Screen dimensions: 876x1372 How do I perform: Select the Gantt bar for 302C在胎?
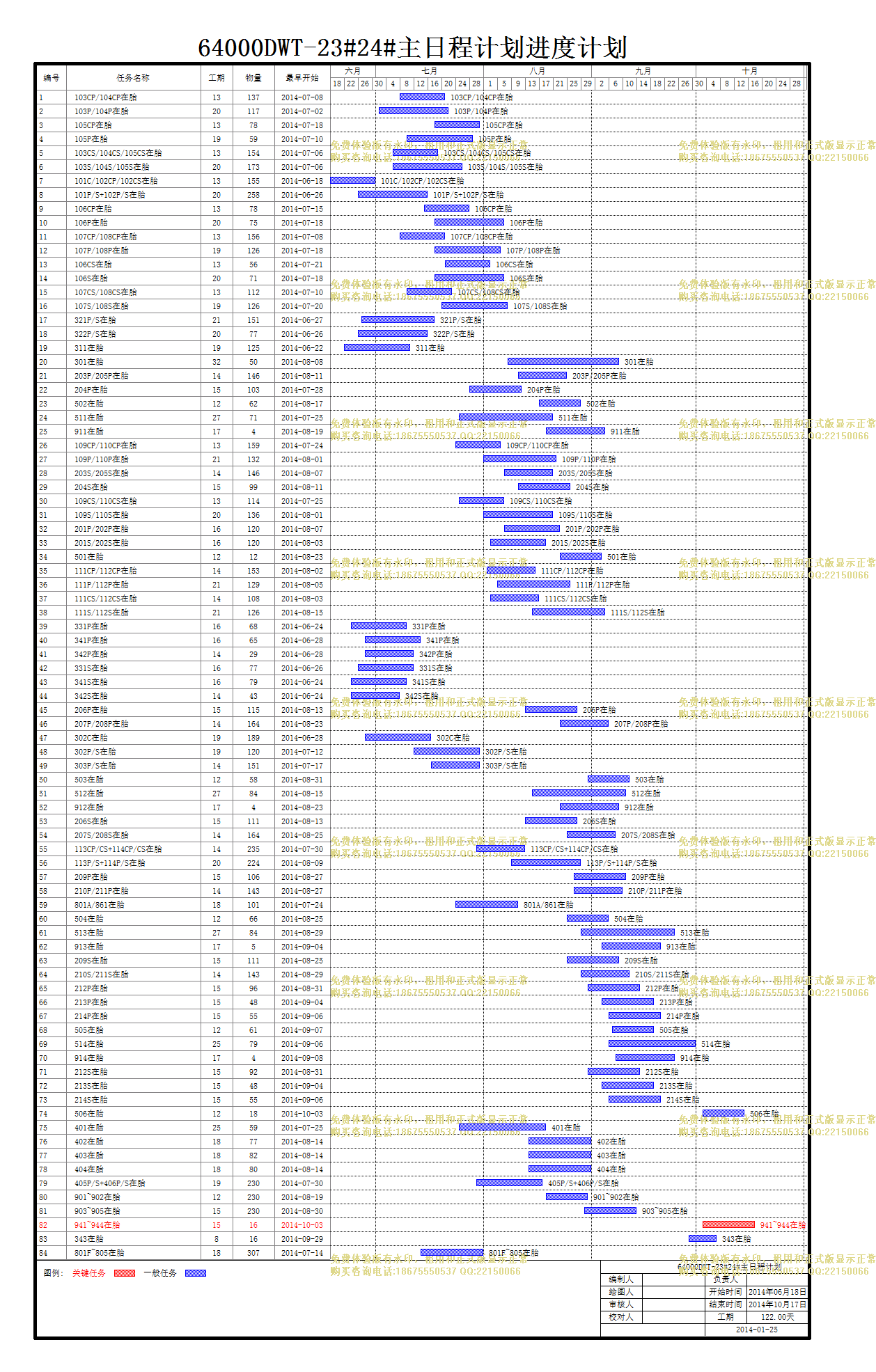coord(398,737)
